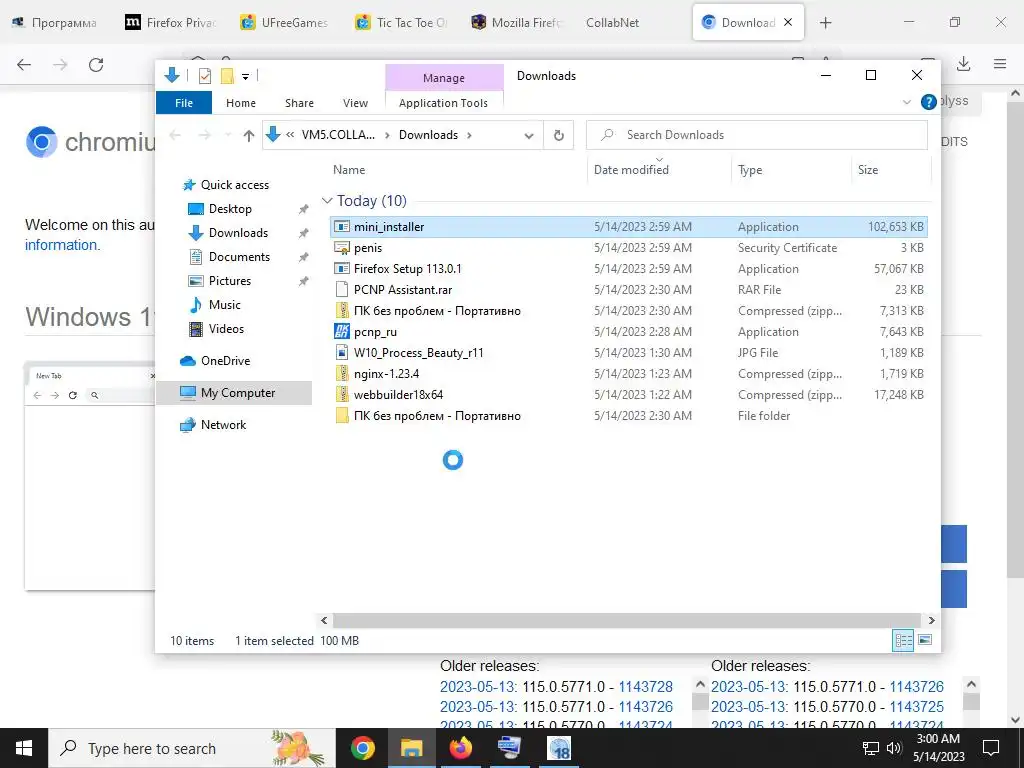Expand the address bar history dropdown
1024x768 pixels.
(x=529, y=136)
